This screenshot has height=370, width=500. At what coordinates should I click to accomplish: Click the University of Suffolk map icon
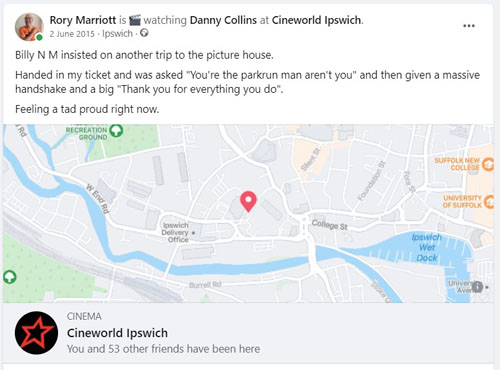(x=489, y=201)
